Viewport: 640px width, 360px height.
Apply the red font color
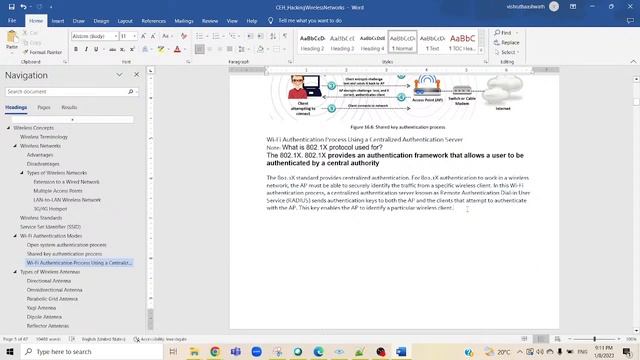[177, 49]
